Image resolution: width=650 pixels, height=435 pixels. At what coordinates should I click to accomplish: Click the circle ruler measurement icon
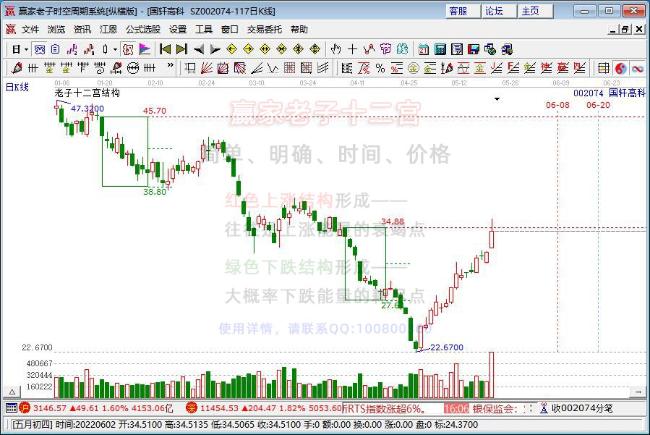tap(133, 68)
